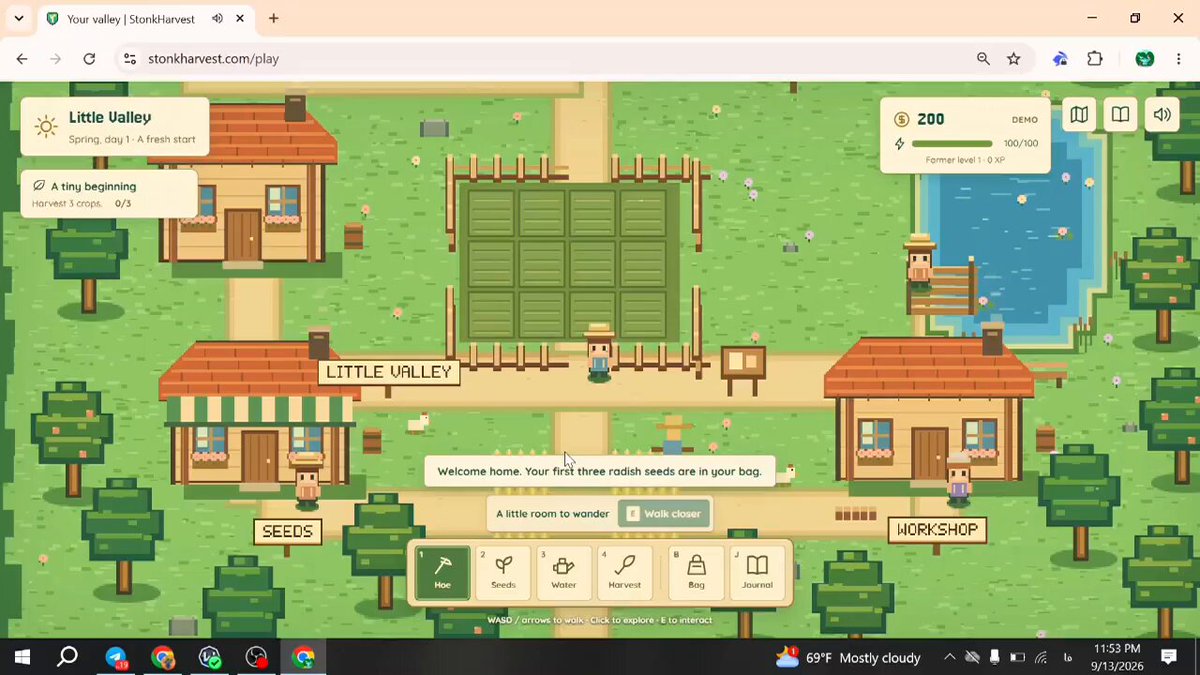Choose the Harvest tool
1200x675 pixels.
pos(625,573)
